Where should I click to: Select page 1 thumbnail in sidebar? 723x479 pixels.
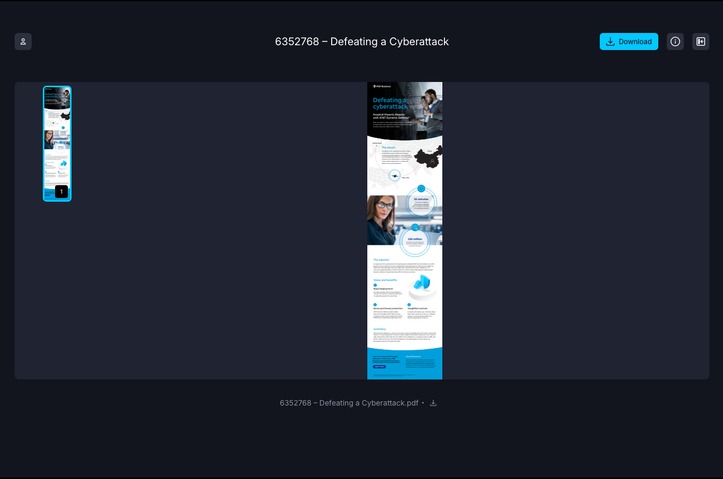point(57,143)
